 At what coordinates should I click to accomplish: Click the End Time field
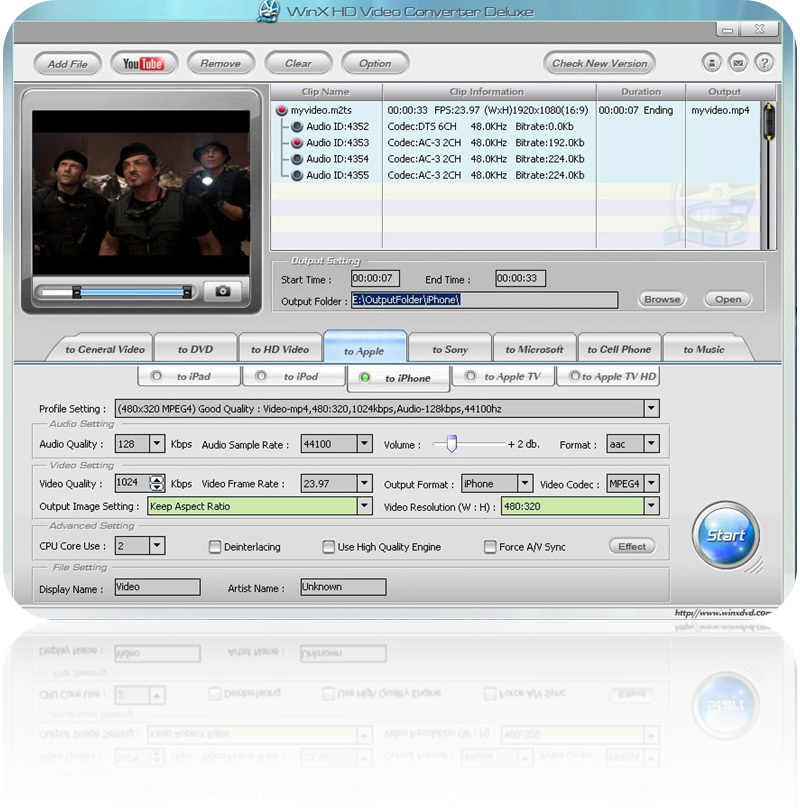pyautogui.click(x=520, y=278)
